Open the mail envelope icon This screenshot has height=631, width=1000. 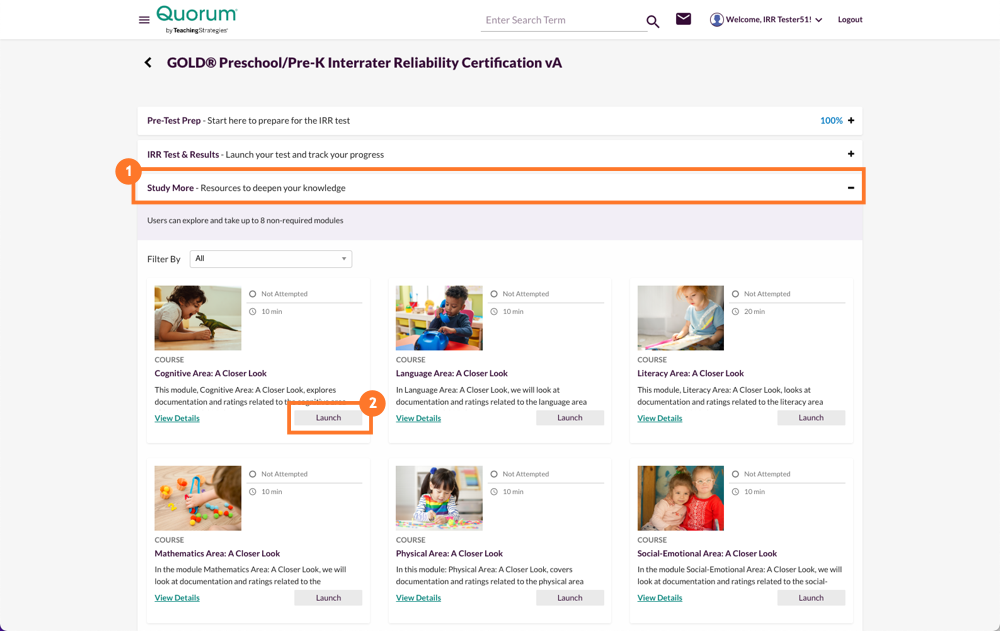click(684, 19)
